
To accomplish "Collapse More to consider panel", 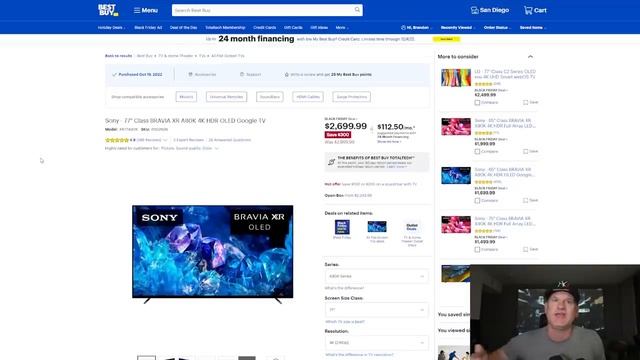I will [x=530, y=57].
